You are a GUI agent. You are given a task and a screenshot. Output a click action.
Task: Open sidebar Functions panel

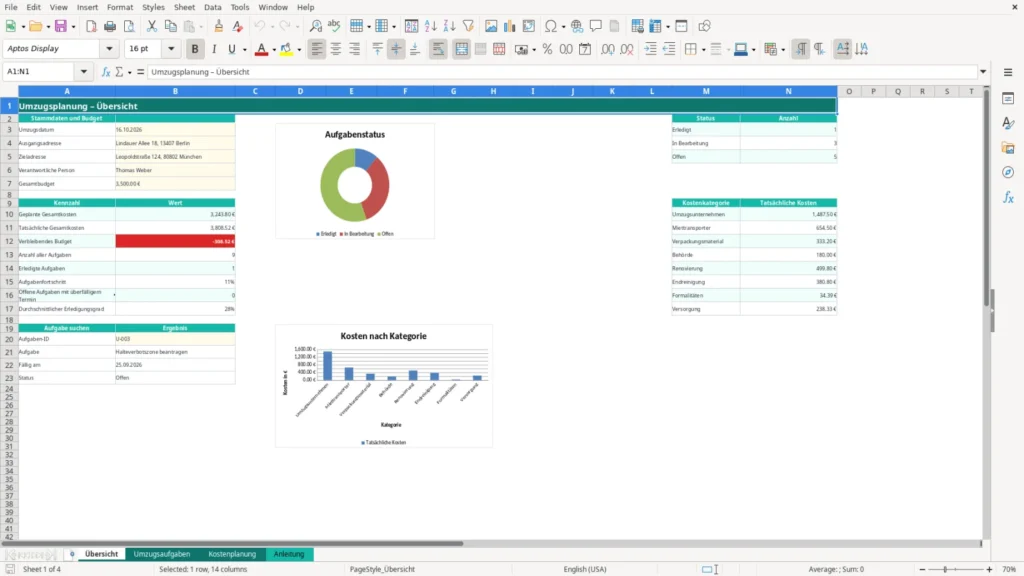tap(1008, 197)
